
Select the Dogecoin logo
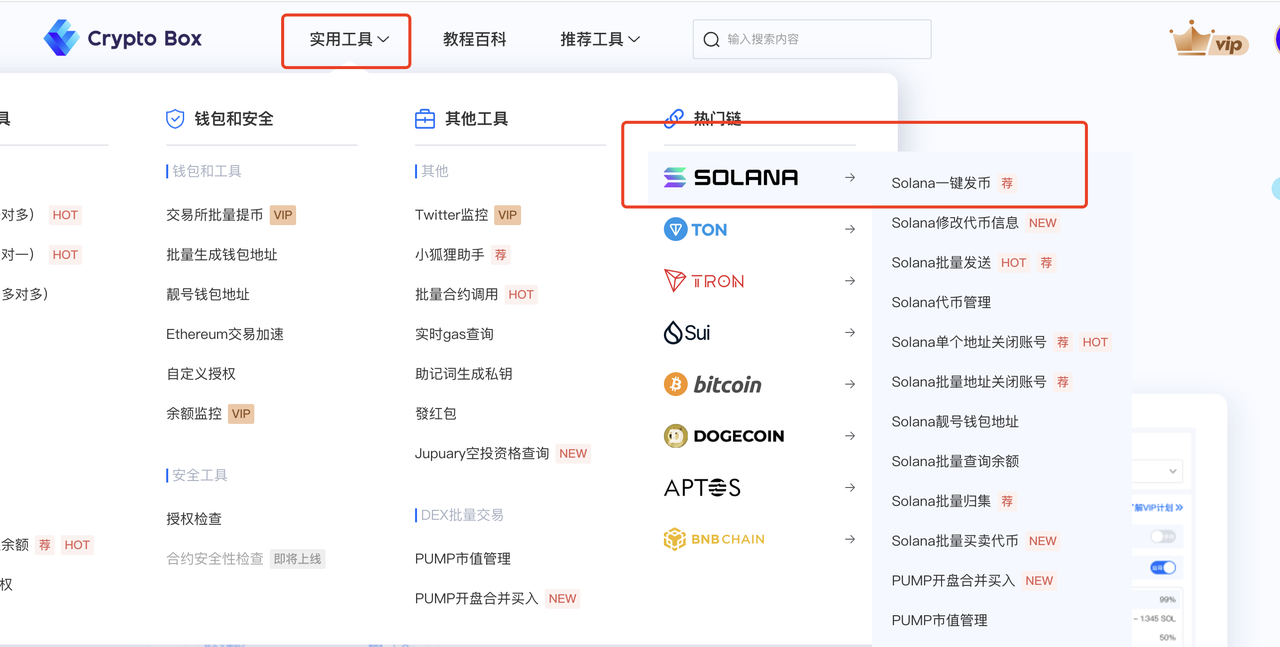(724, 436)
